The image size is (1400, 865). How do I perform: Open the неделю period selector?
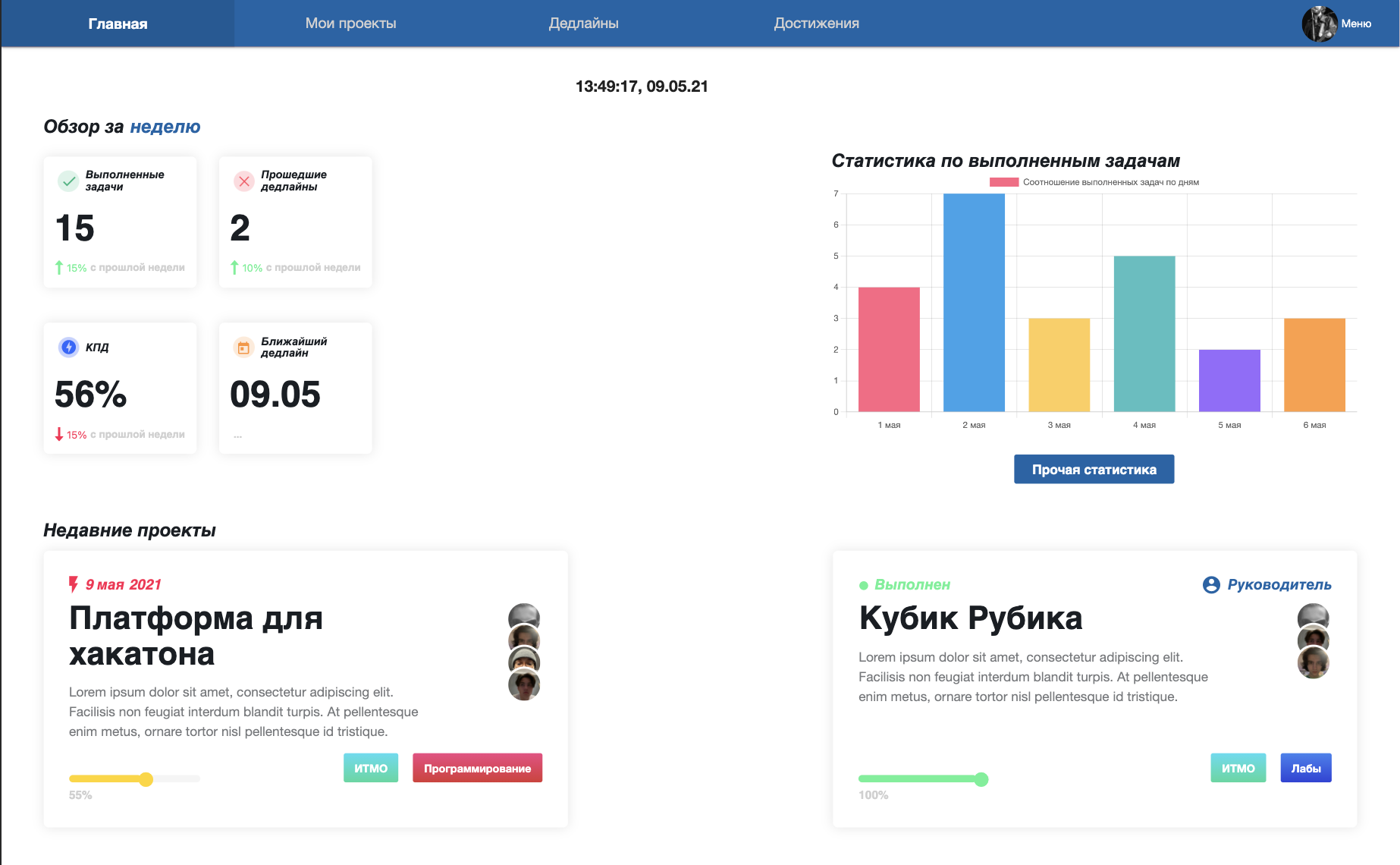pyautogui.click(x=165, y=127)
